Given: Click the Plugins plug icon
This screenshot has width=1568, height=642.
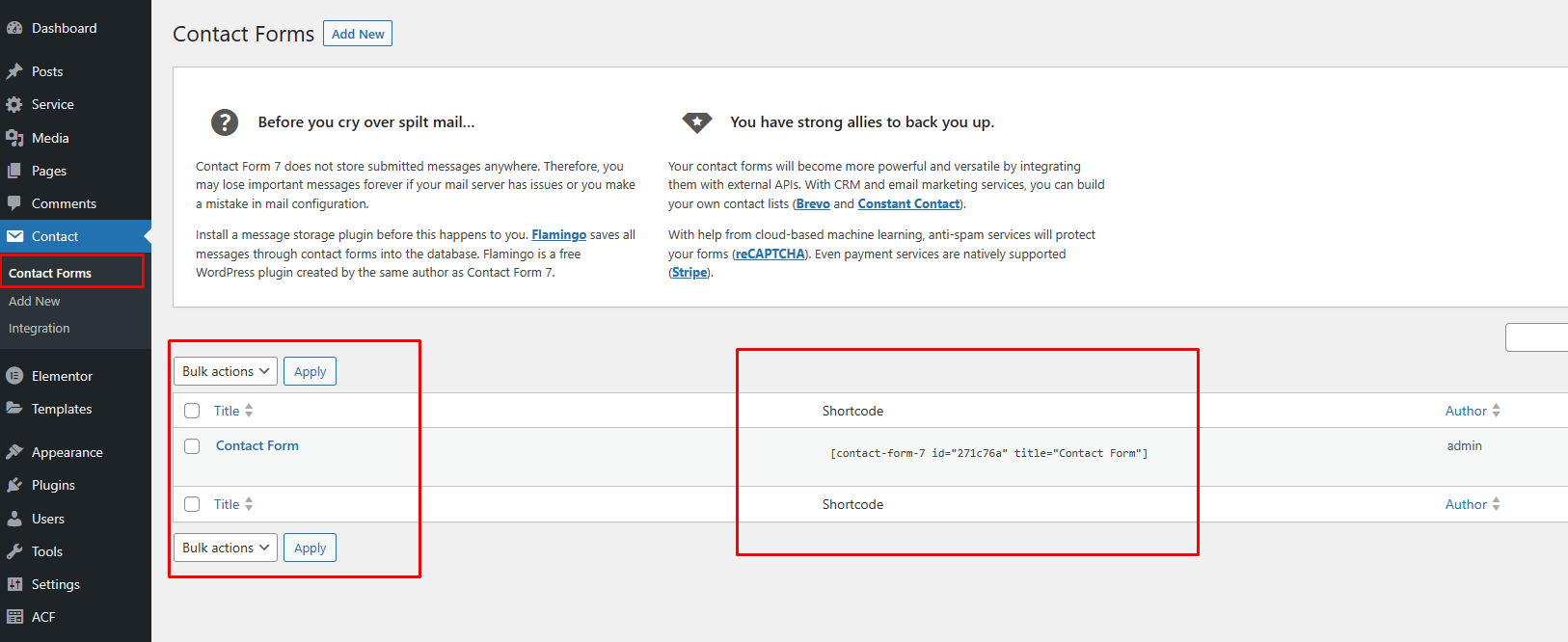Looking at the screenshot, I should (14, 485).
